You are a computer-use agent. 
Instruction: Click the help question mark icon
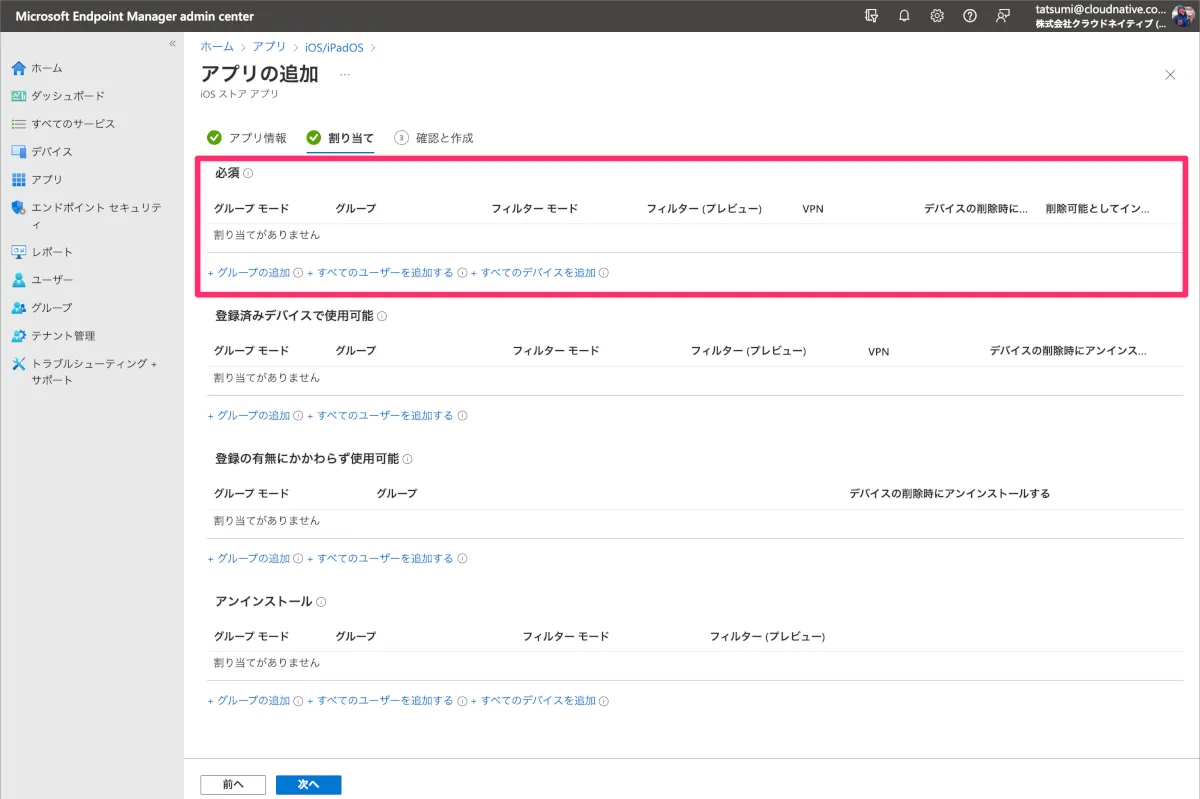point(969,16)
